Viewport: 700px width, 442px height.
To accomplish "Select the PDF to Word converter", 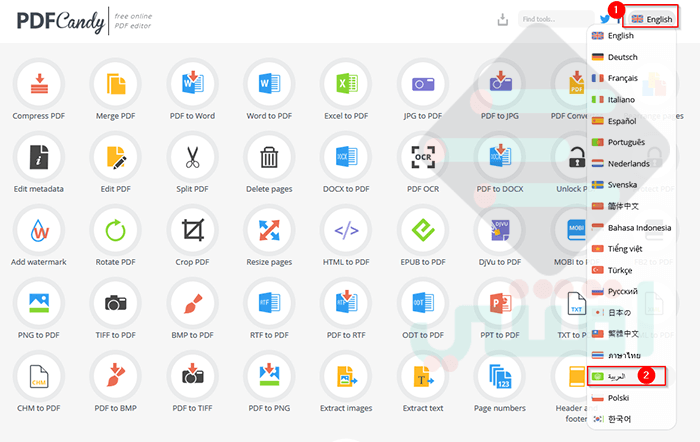I will click(192, 84).
